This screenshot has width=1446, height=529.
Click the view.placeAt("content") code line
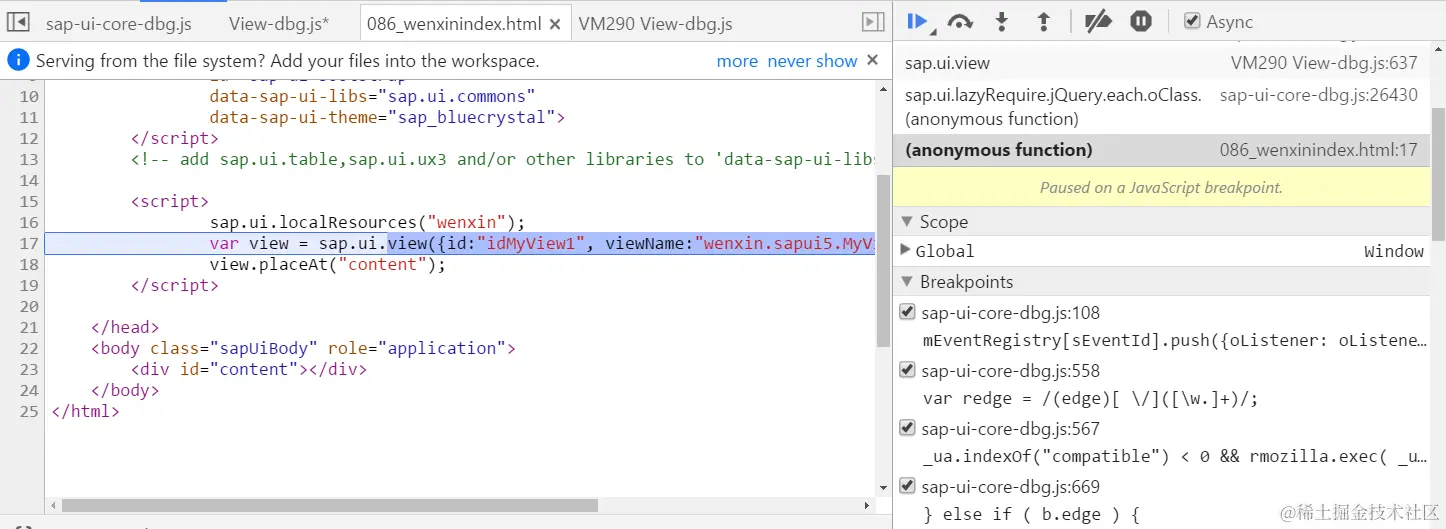click(327, 264)
